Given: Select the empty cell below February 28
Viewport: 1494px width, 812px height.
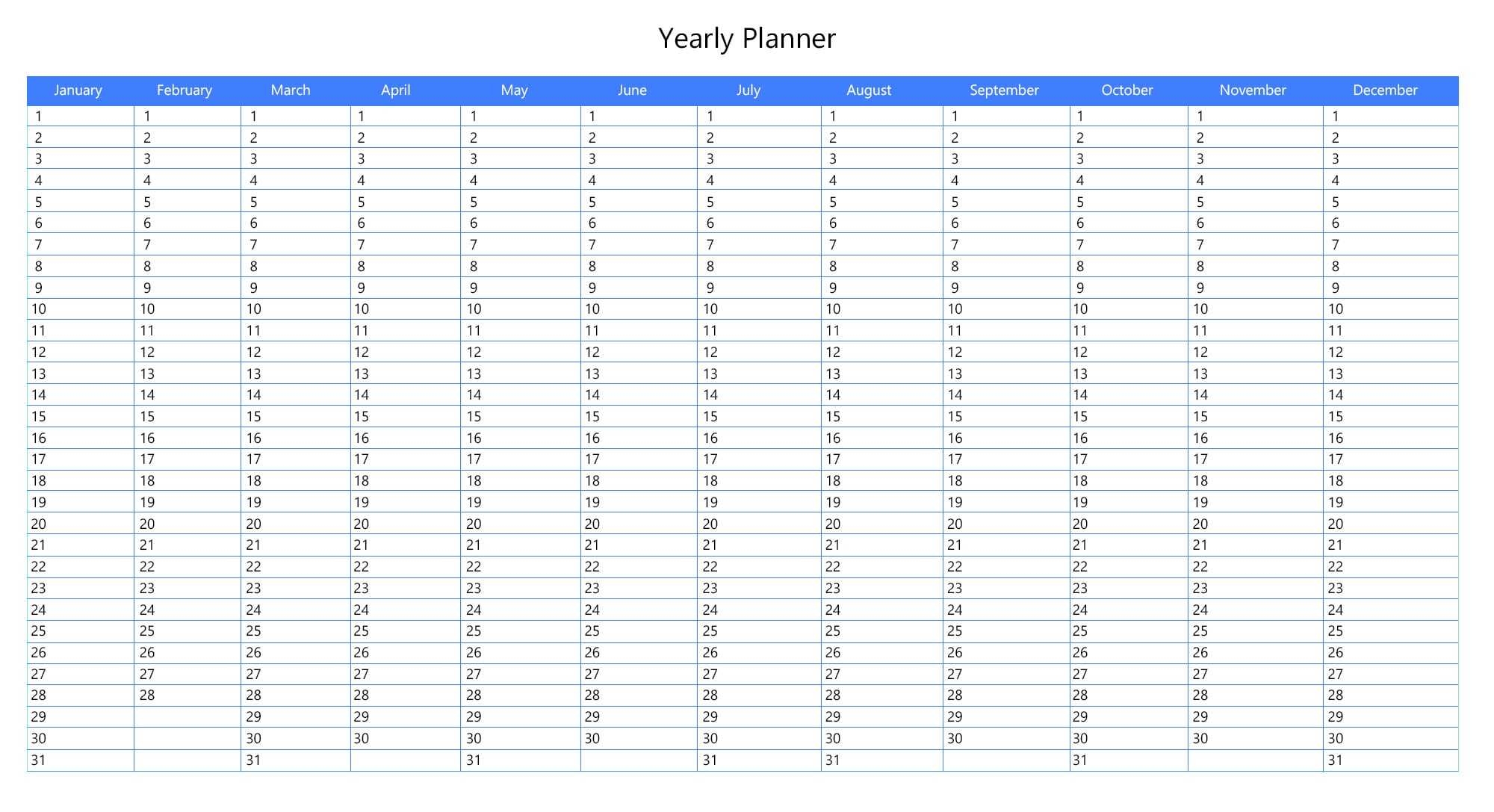Looking at the screenshot, I should tap(187, 717).
